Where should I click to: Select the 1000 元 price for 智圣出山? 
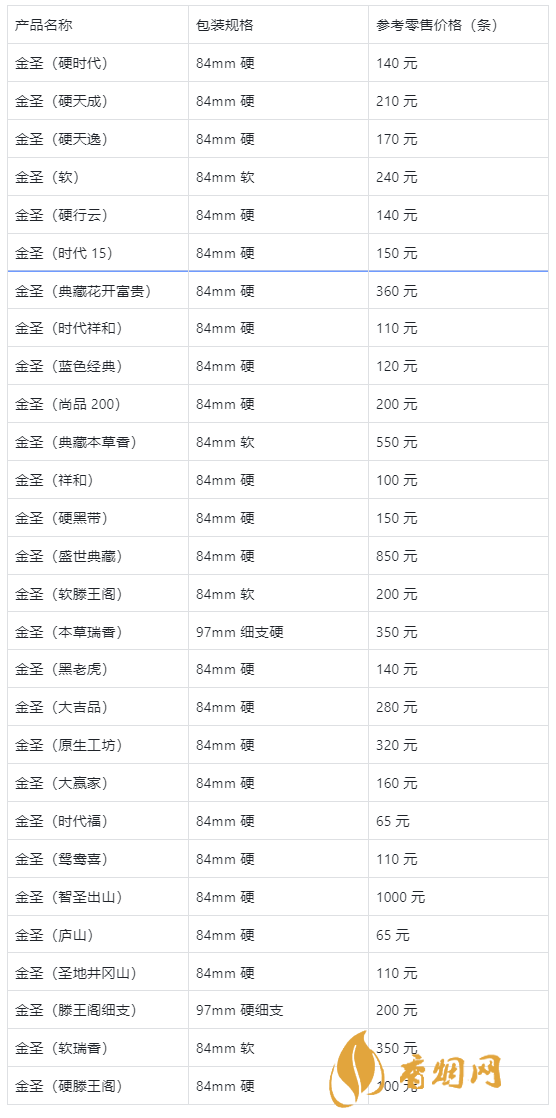point(401,897)
